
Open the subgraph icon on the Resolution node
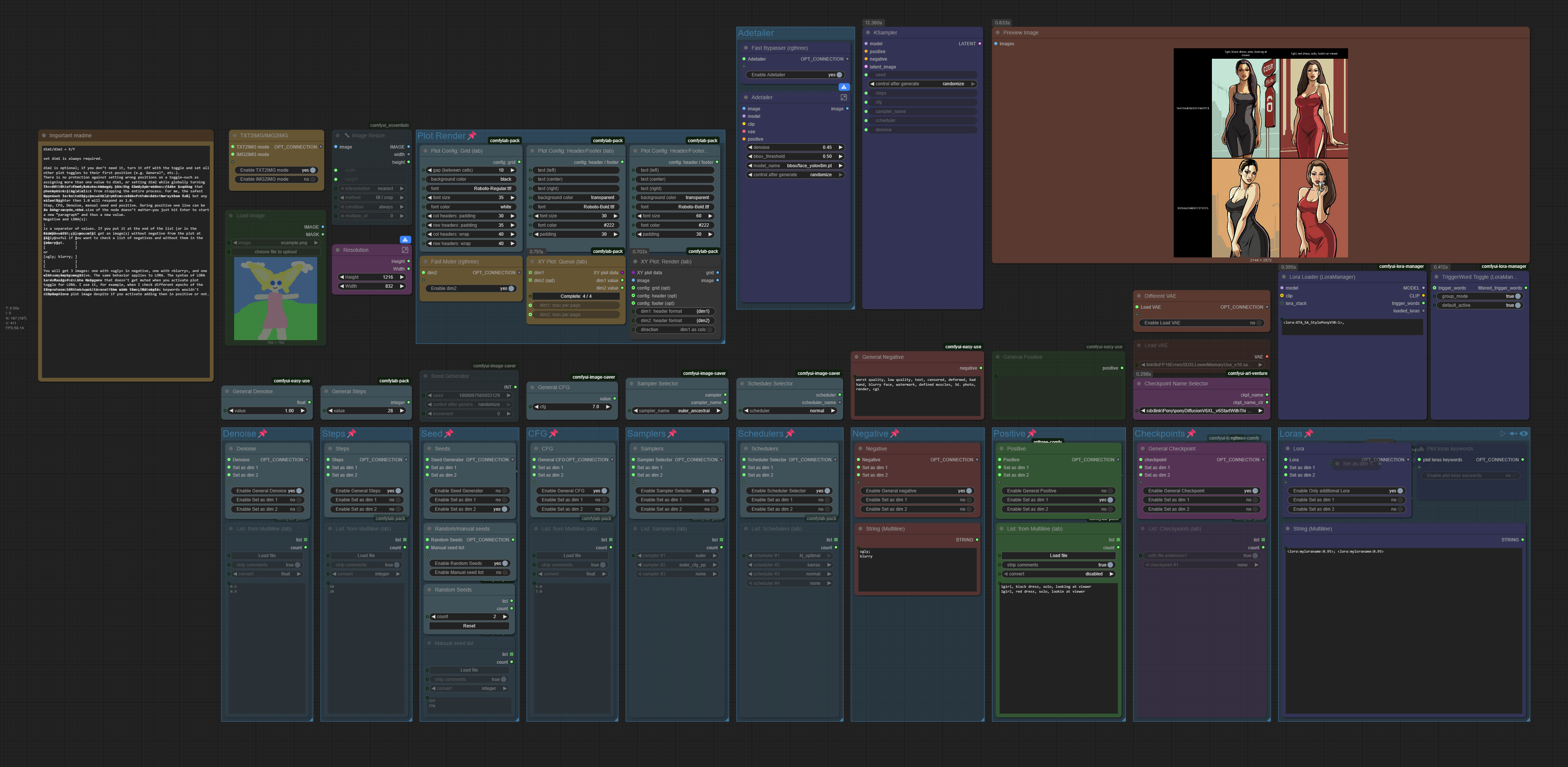click(x=405, y=250)
